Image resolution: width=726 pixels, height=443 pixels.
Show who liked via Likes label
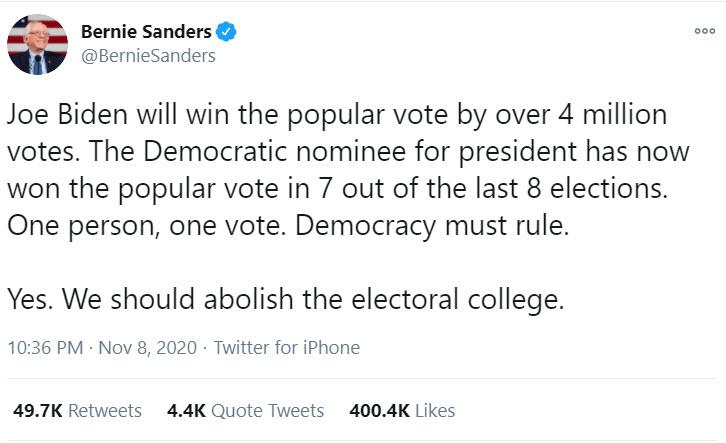click(x=435, y=410)
